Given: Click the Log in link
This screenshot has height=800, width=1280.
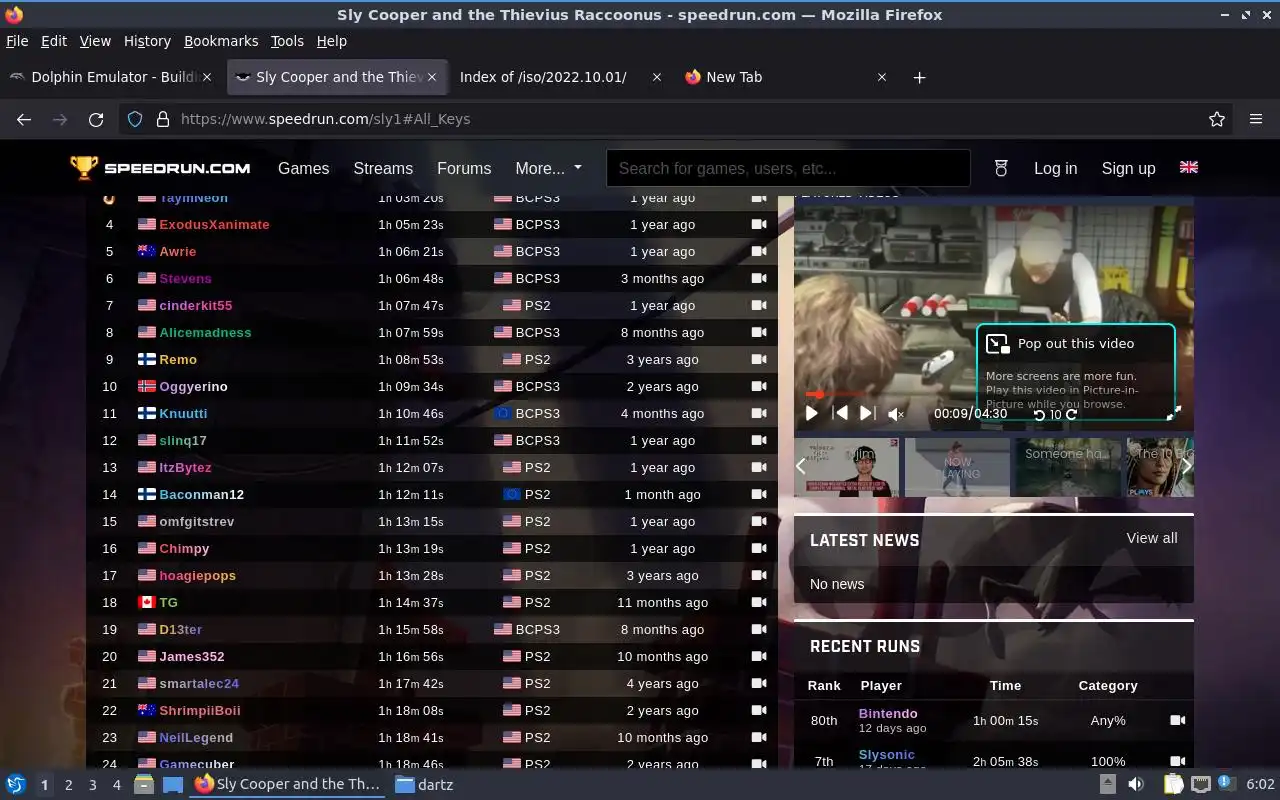Looking at the screenshot, I should coord(1055,168).
